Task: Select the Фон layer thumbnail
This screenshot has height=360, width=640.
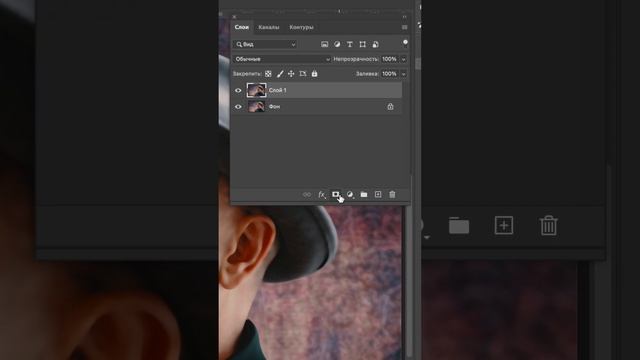Action: (x=256, y=107)
